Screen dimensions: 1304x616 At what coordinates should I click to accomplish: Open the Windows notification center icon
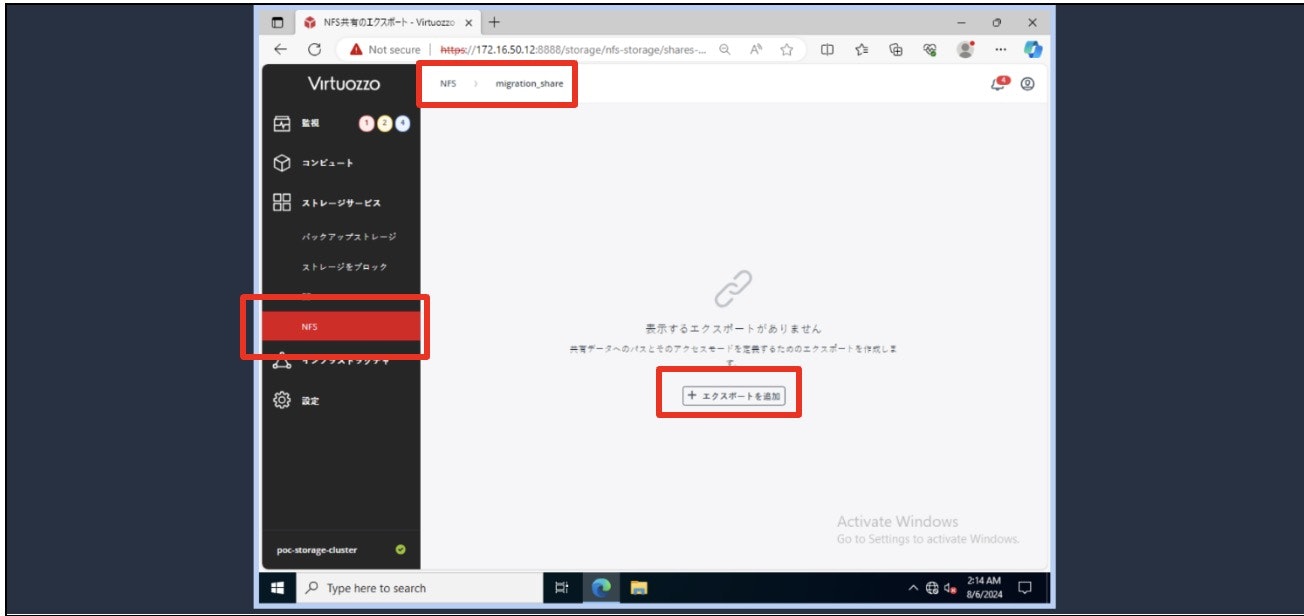click(x=1024, y=588)
